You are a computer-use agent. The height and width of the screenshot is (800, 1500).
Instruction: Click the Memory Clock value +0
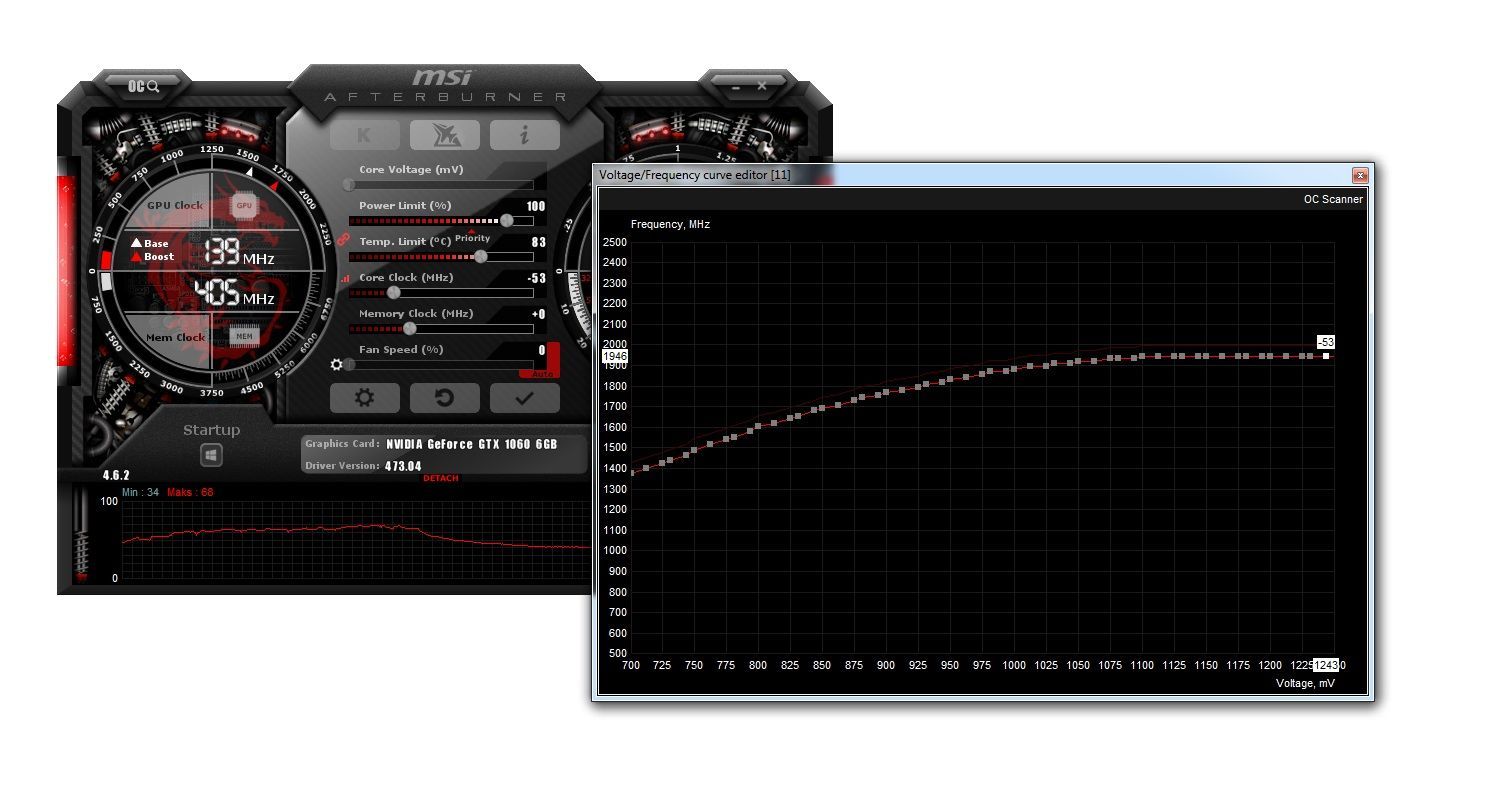point(539,314)
